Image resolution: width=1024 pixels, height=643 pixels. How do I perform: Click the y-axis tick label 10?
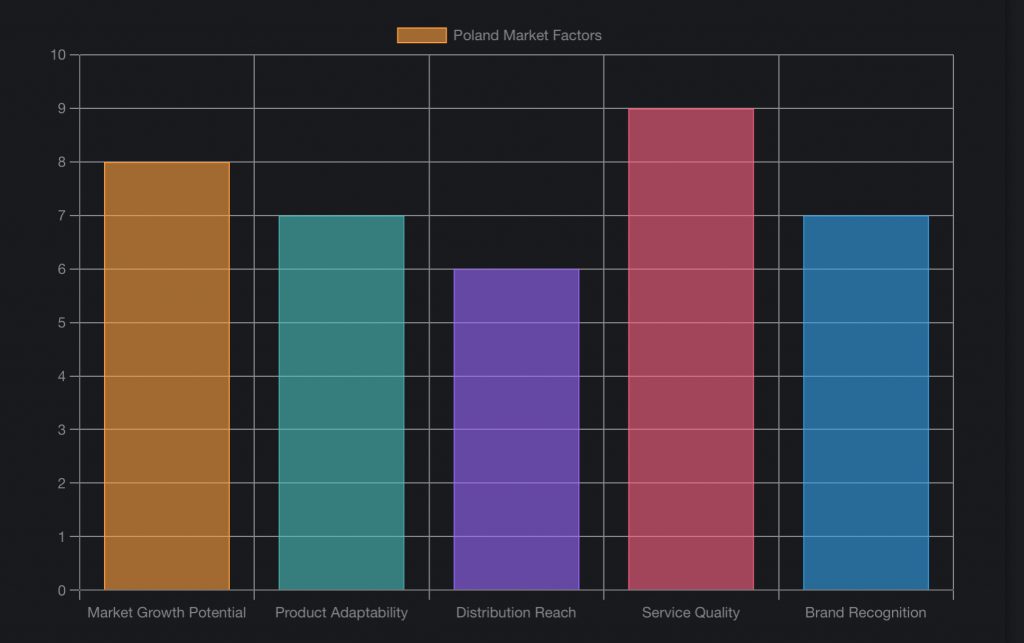(x=58, y=55)
